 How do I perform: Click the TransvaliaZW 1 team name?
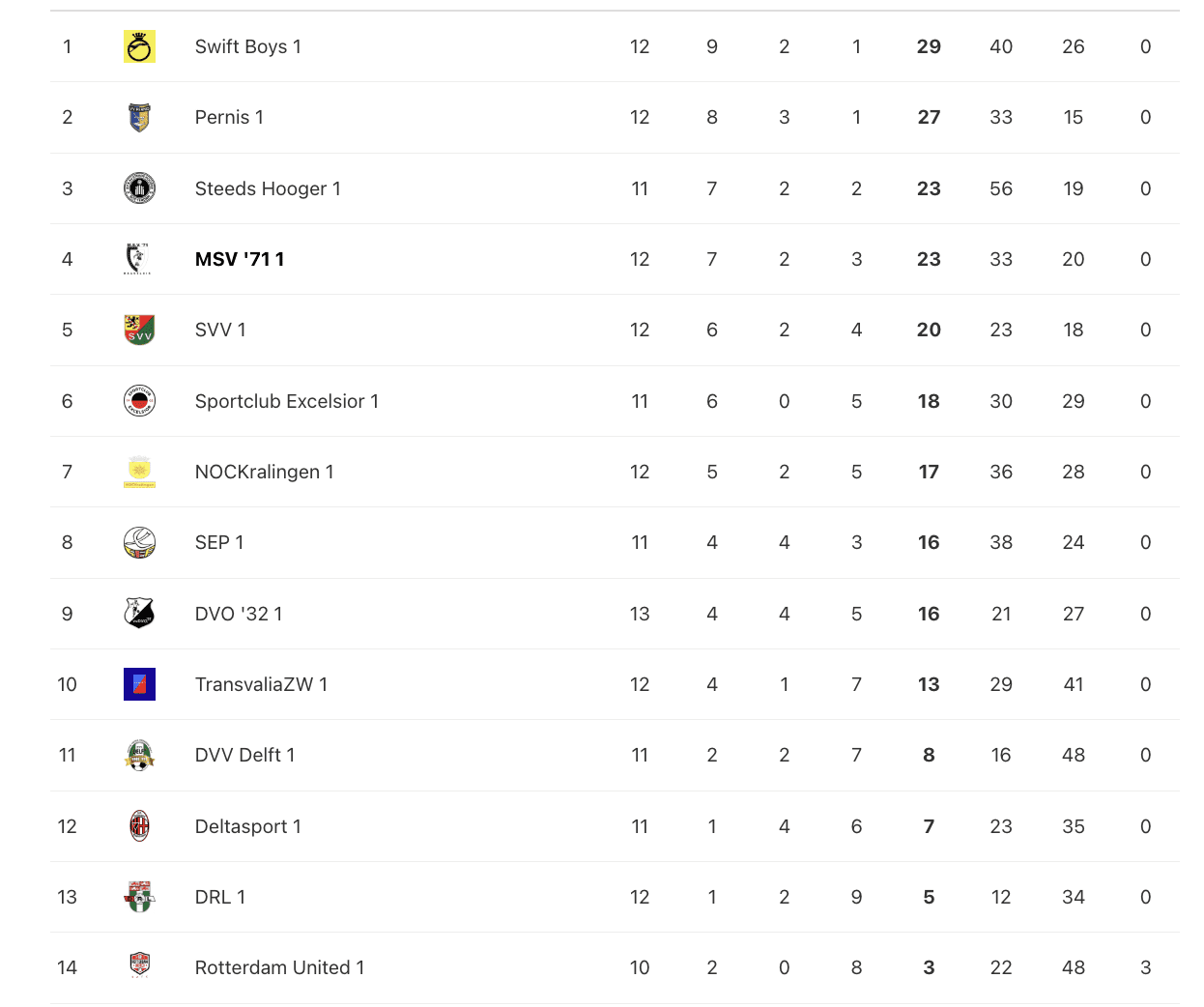click(x=261, y=684)
